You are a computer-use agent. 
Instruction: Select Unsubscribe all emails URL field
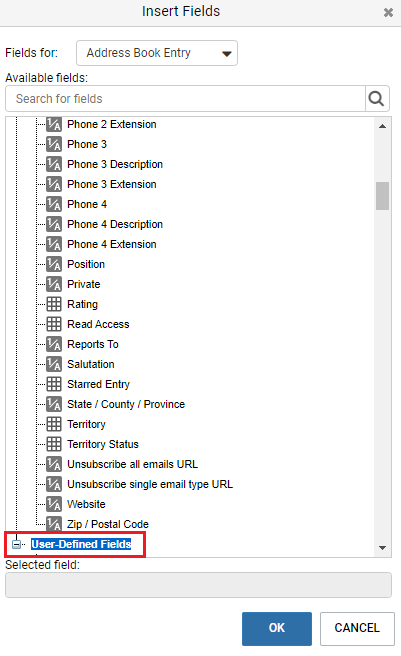coord(133,464)
